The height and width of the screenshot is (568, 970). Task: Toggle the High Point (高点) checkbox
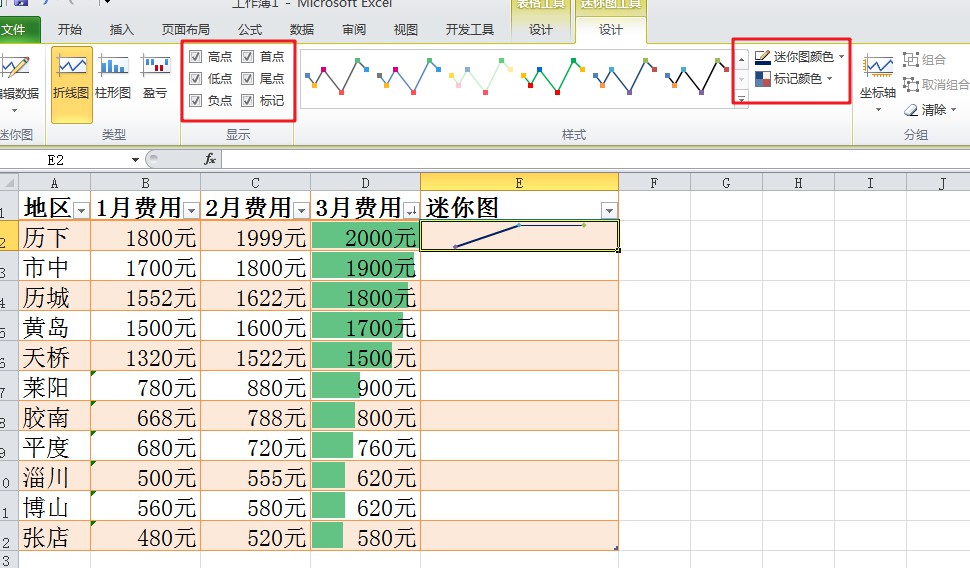click(x=195, y=57)
